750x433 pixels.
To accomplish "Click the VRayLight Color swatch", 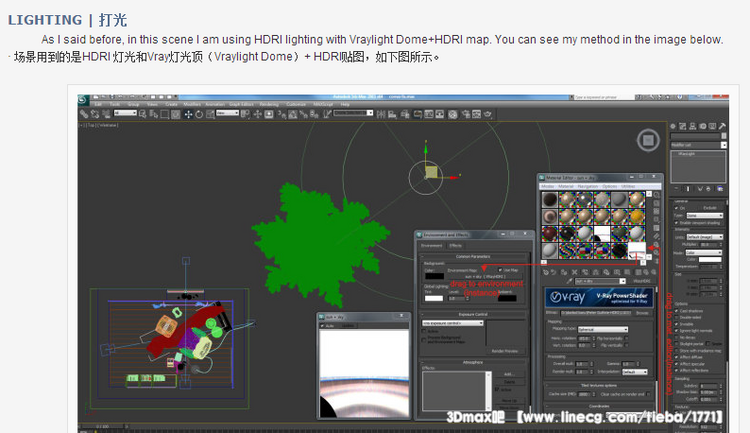I will (x=710, y=260).
